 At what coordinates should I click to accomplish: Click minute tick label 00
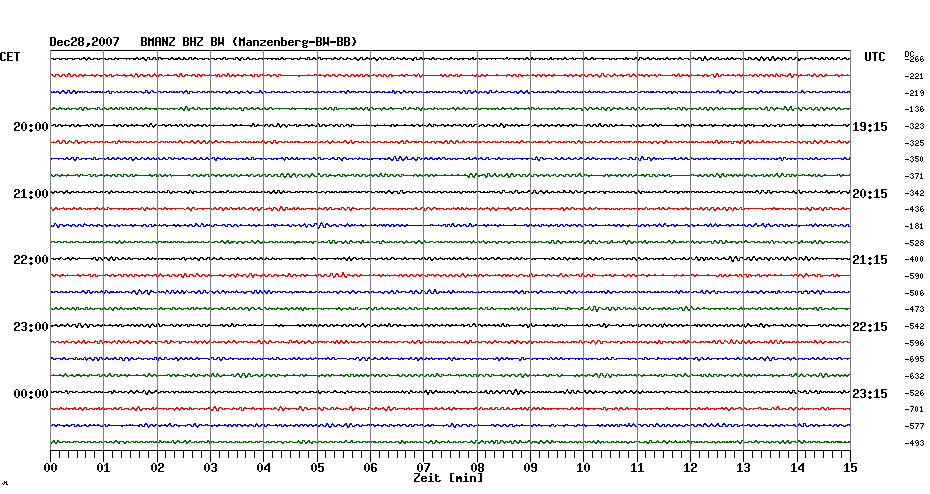(x=50, y=468)
